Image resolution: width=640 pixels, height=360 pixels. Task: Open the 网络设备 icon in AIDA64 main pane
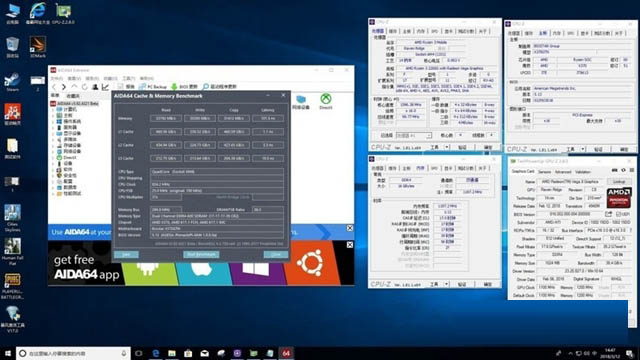301,102
